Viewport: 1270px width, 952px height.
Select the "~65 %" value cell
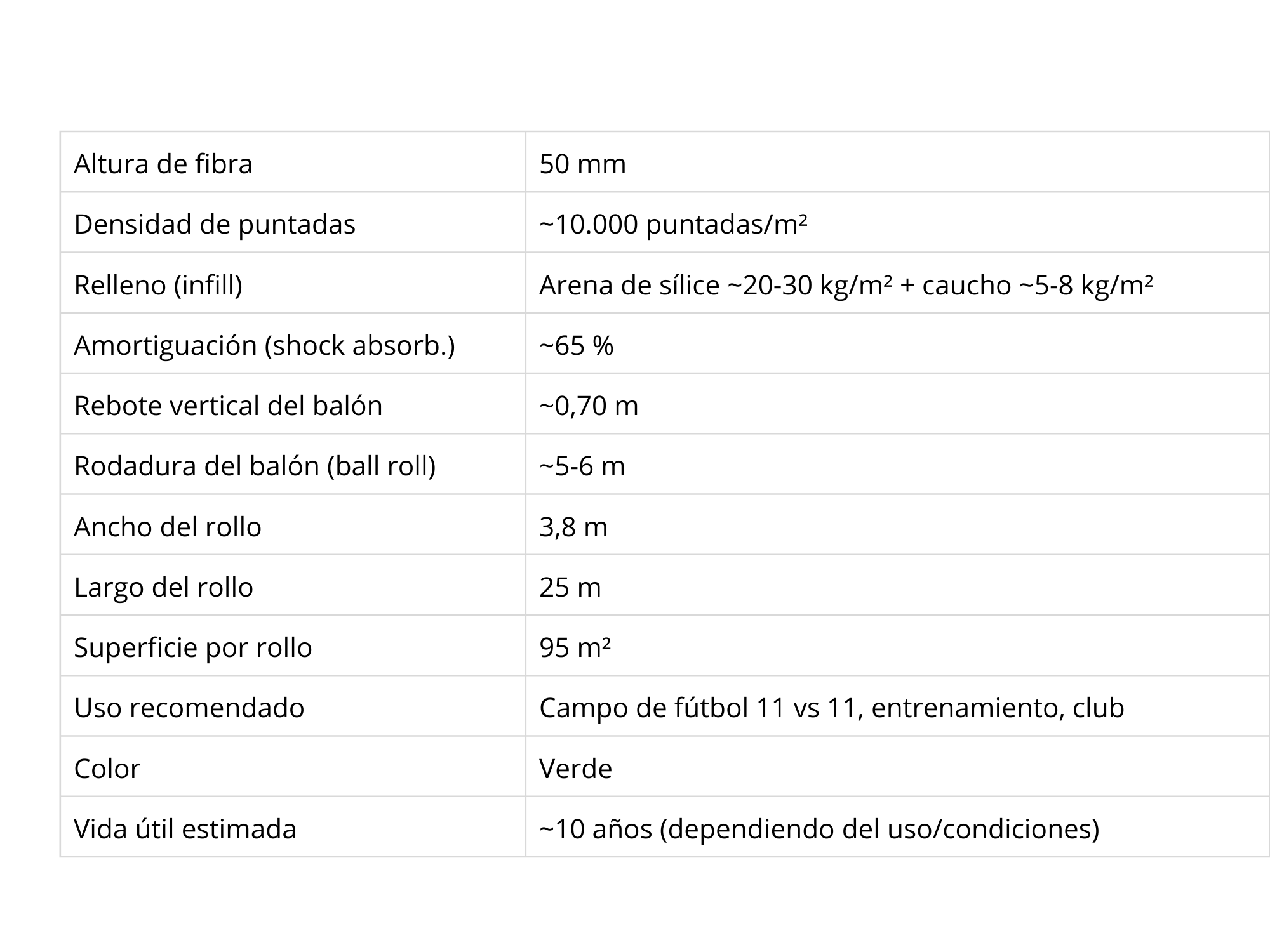(x=576, y=345)
